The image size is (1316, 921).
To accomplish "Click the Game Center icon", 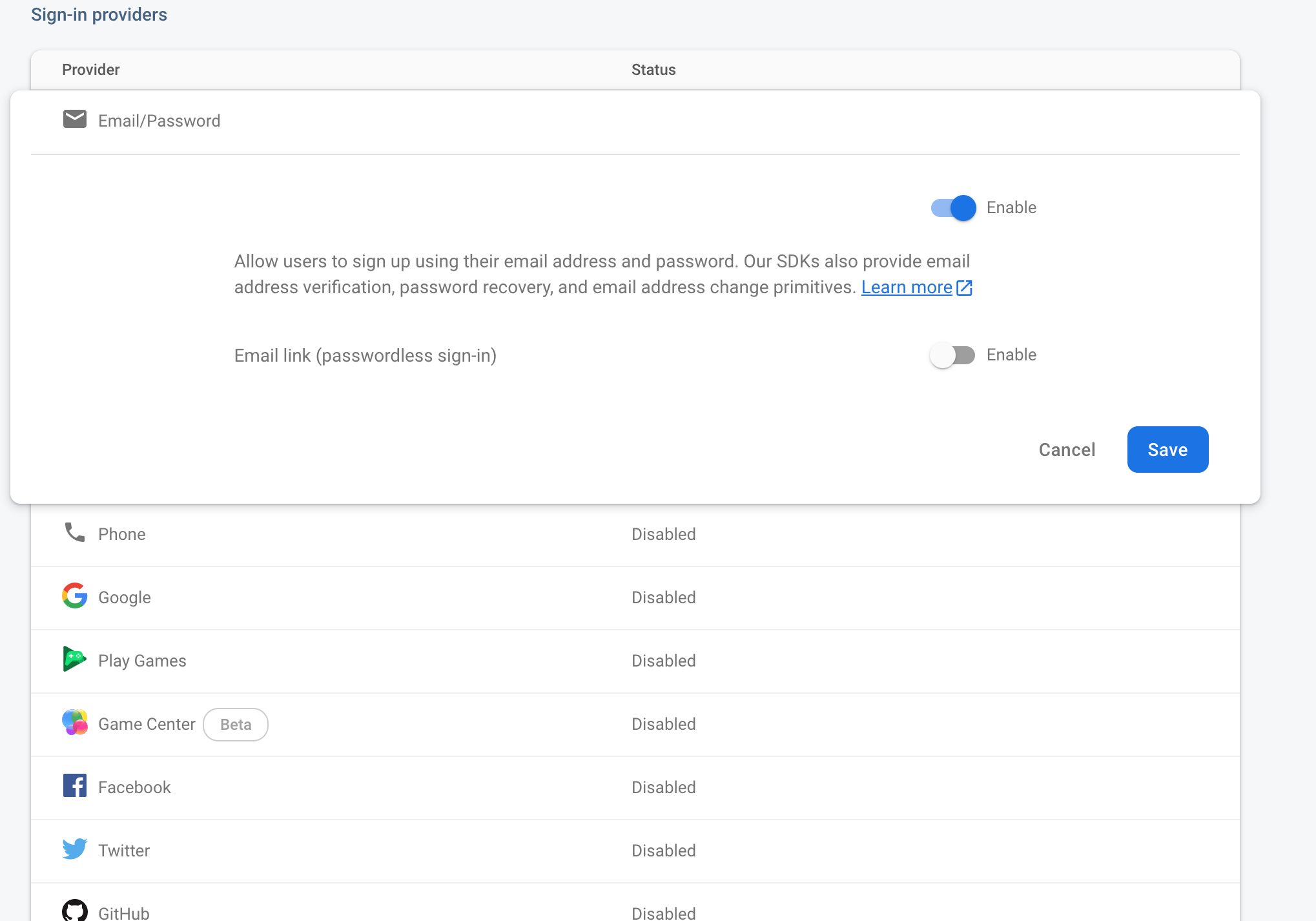I will pos(75,723).
